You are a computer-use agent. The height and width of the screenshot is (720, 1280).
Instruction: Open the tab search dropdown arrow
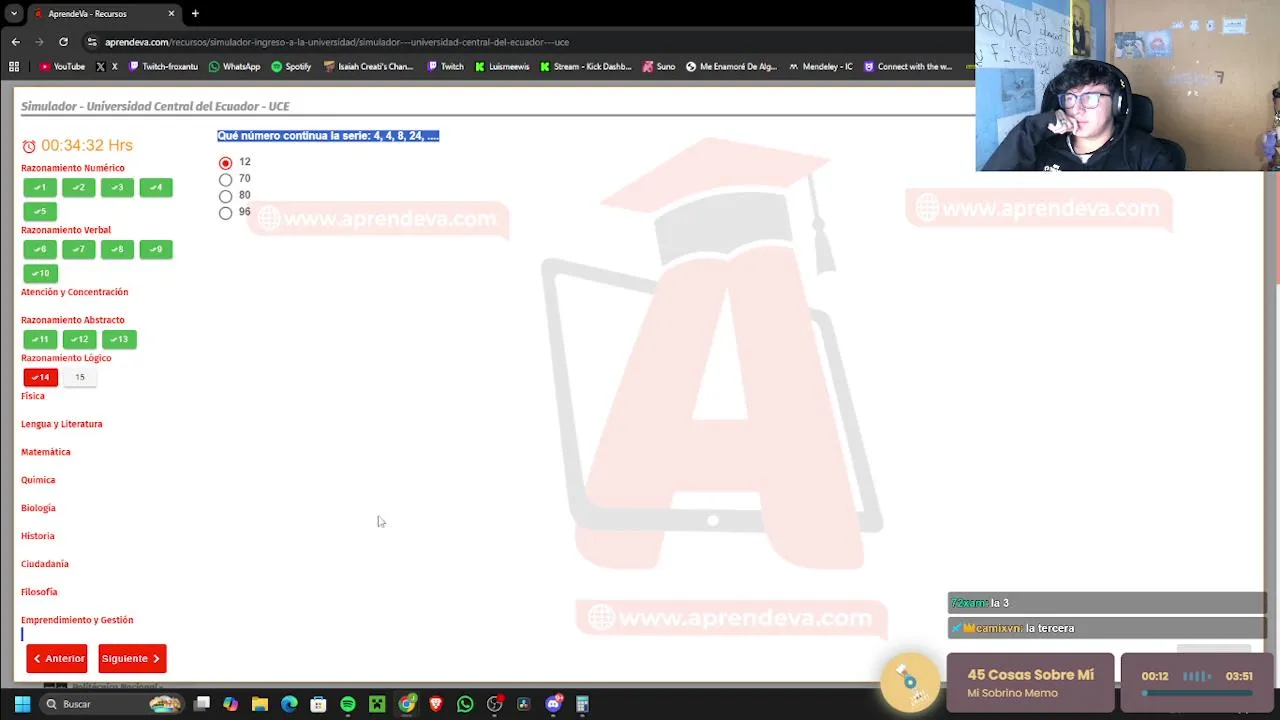pyautogui.click(x=14, y=14)
